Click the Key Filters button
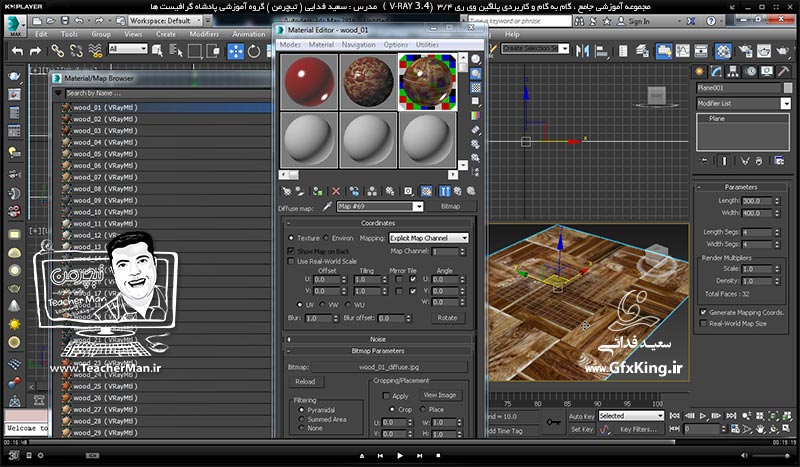Viewport: 800px width, 467px height. 638,429
